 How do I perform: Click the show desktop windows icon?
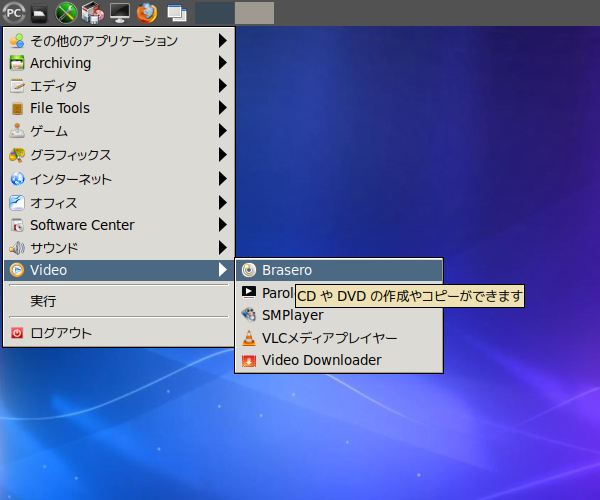click(177, 13)
